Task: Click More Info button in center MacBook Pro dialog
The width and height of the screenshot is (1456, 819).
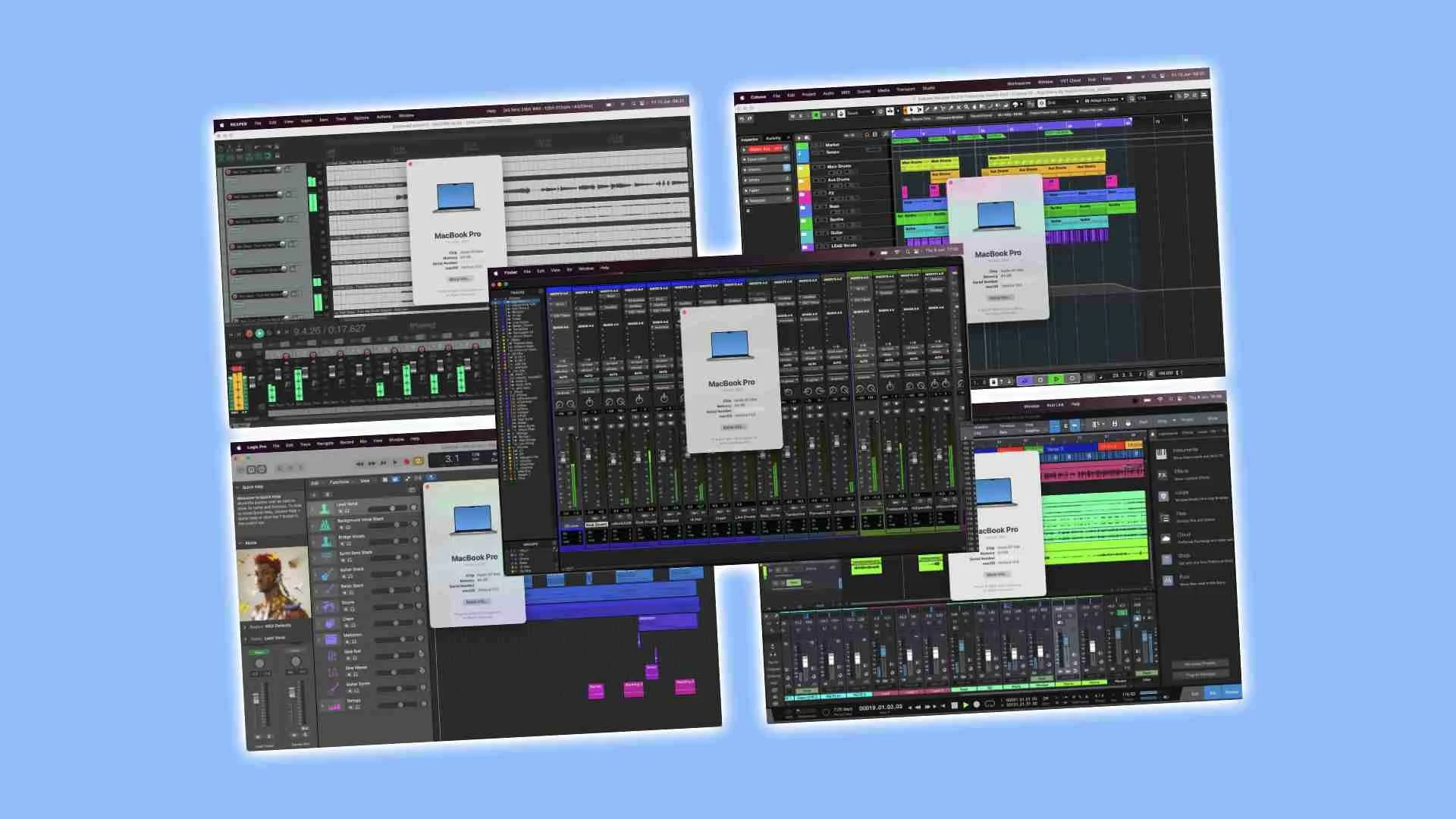Action: click(x=732, y=427)
